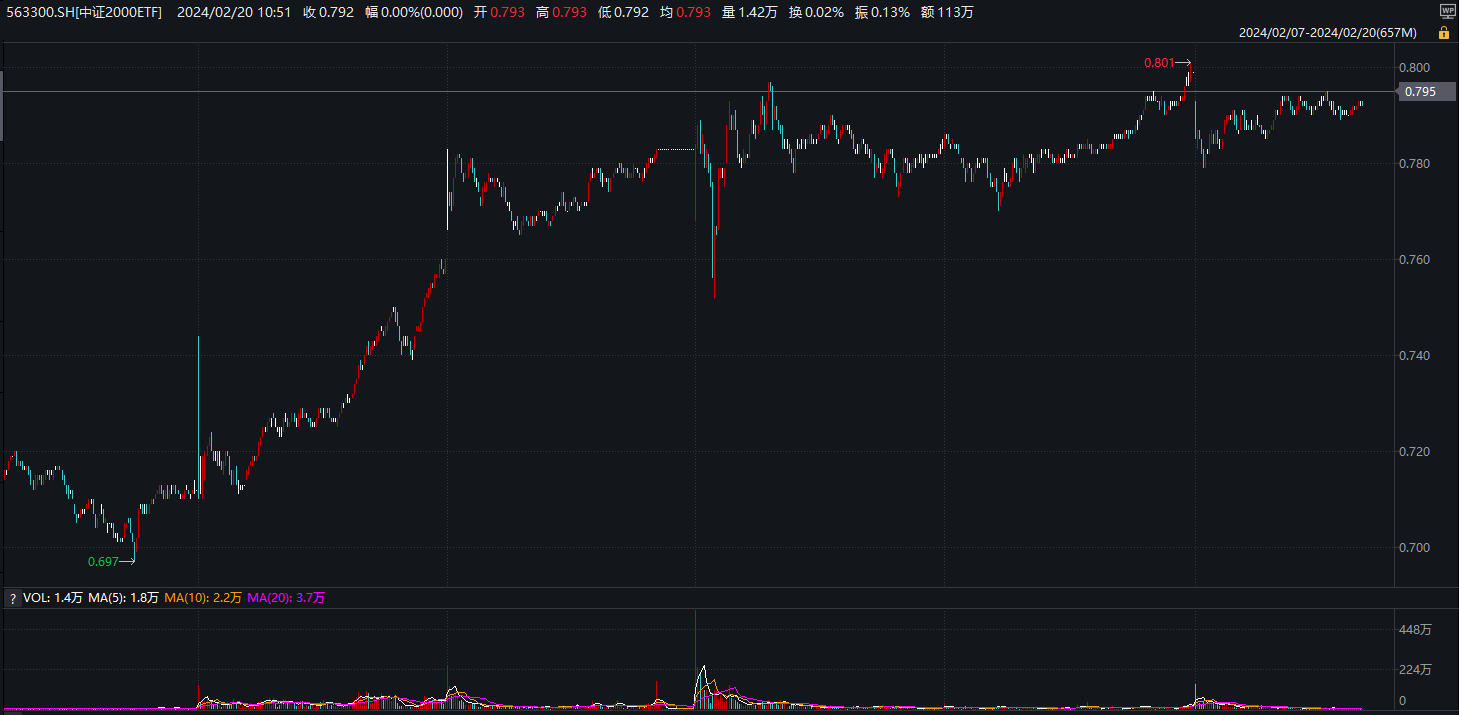Click the WP monitor icon
1459x715 pixels.
(1447, 11)
